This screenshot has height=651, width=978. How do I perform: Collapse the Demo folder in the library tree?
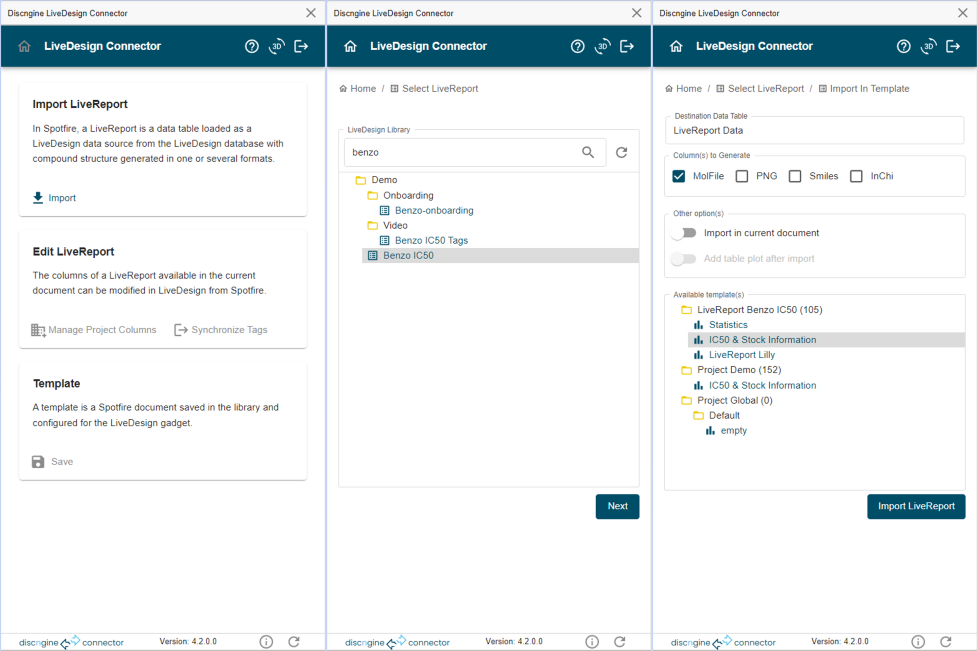pyautogui.click(x=361, y=180)
